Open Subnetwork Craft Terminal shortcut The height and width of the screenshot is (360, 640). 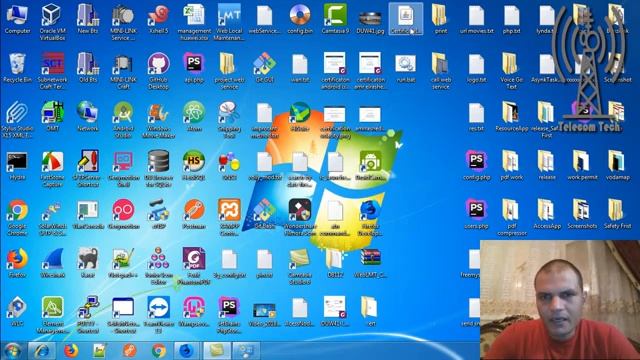[x=52, y=71]
